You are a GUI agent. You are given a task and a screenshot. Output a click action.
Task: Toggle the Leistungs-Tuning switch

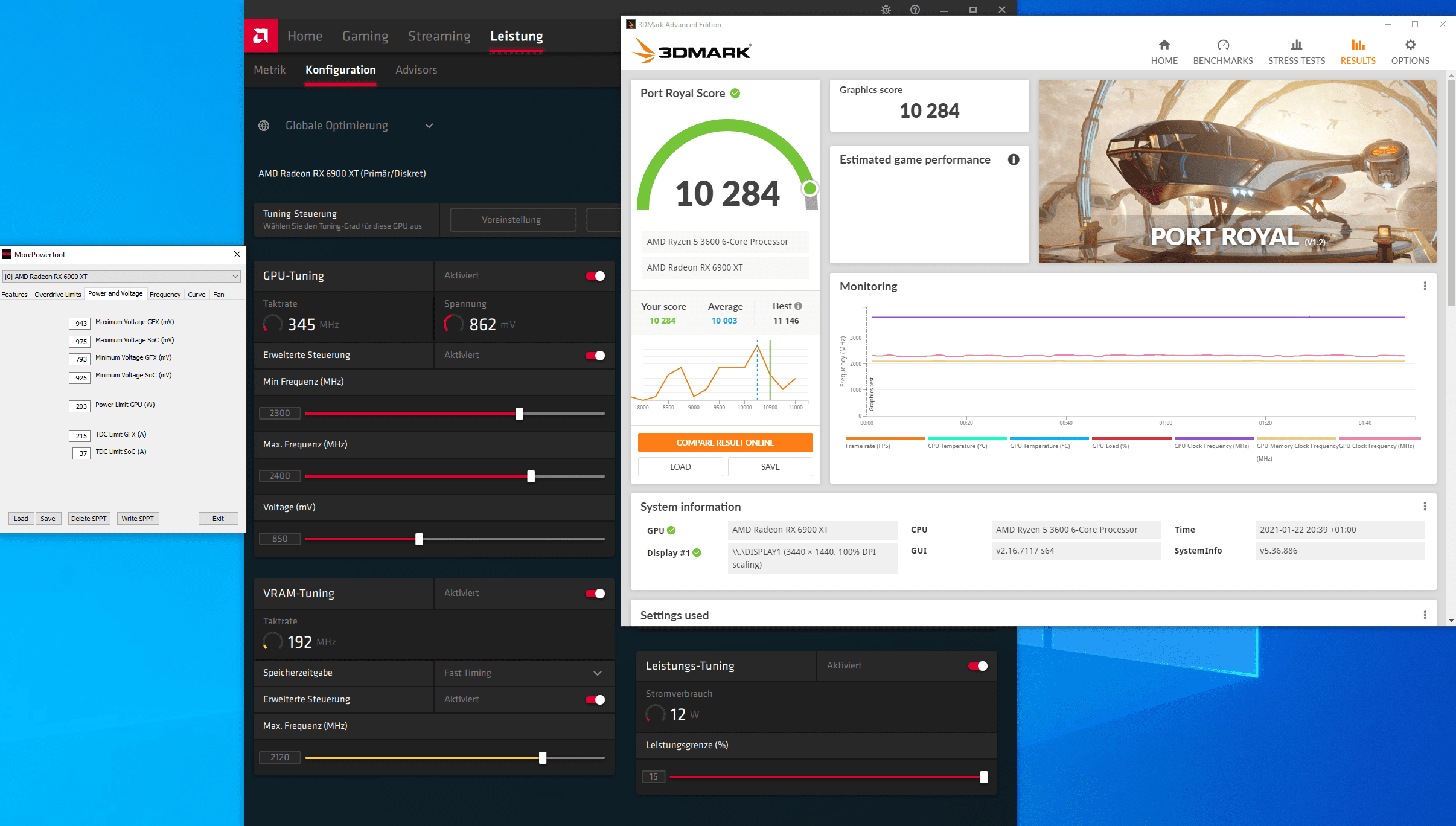[978, 666]
